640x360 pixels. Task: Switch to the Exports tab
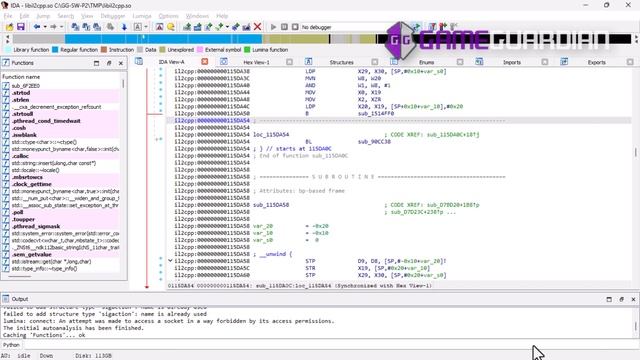596,62
